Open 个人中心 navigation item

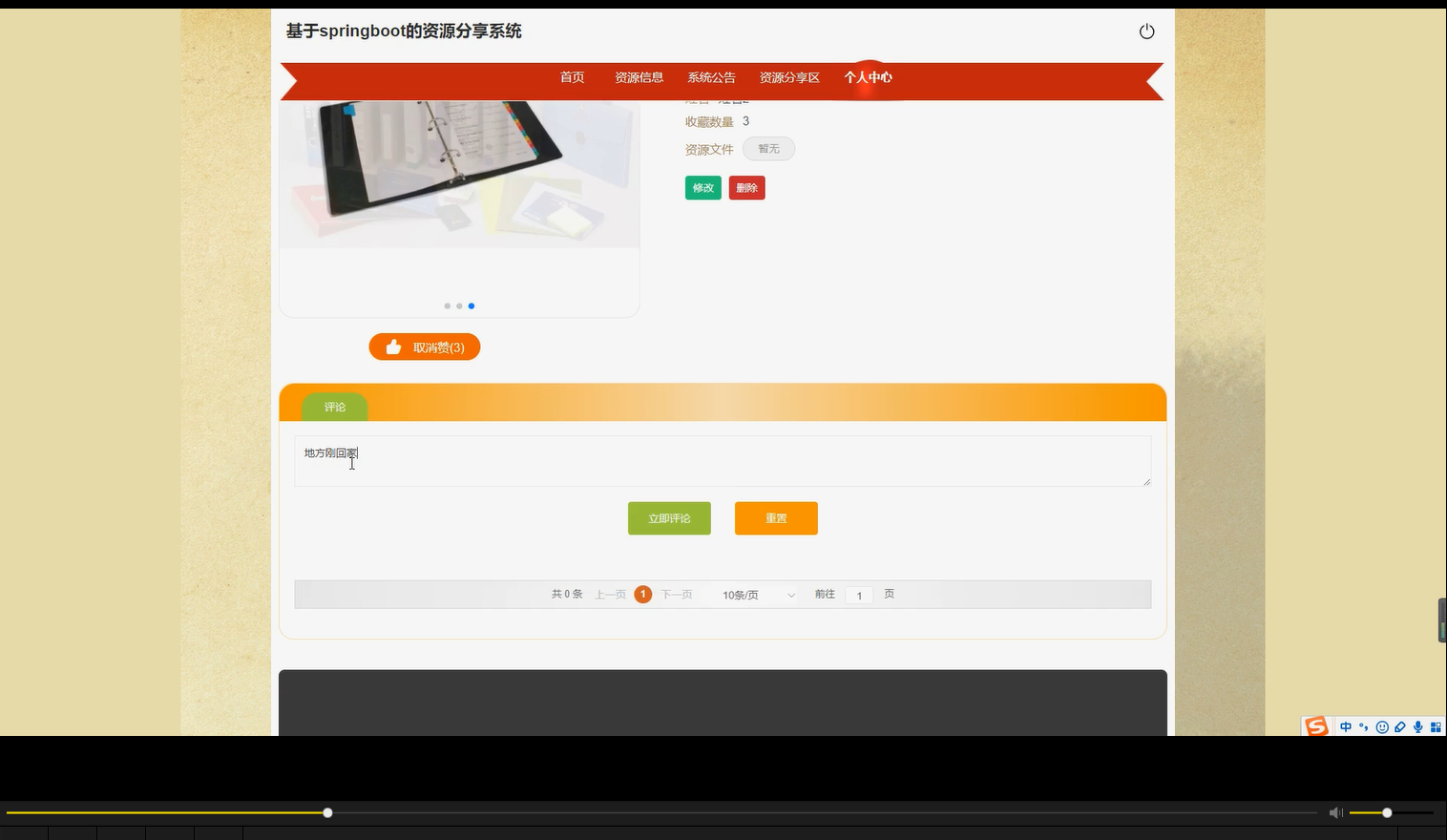pyautogui.click(x=868, y=77)
